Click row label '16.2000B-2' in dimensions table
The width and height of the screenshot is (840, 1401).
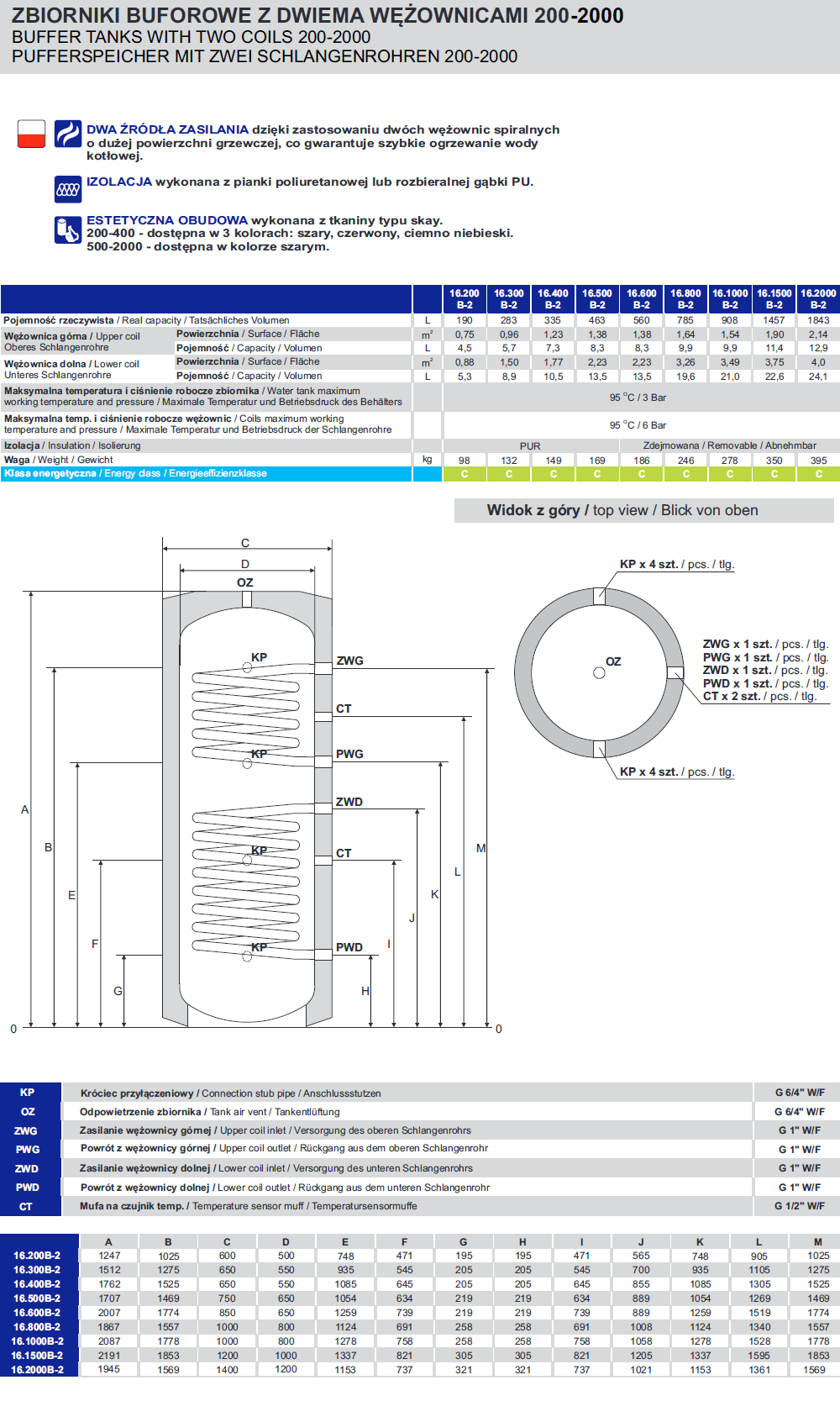(x=37, y=1370)
